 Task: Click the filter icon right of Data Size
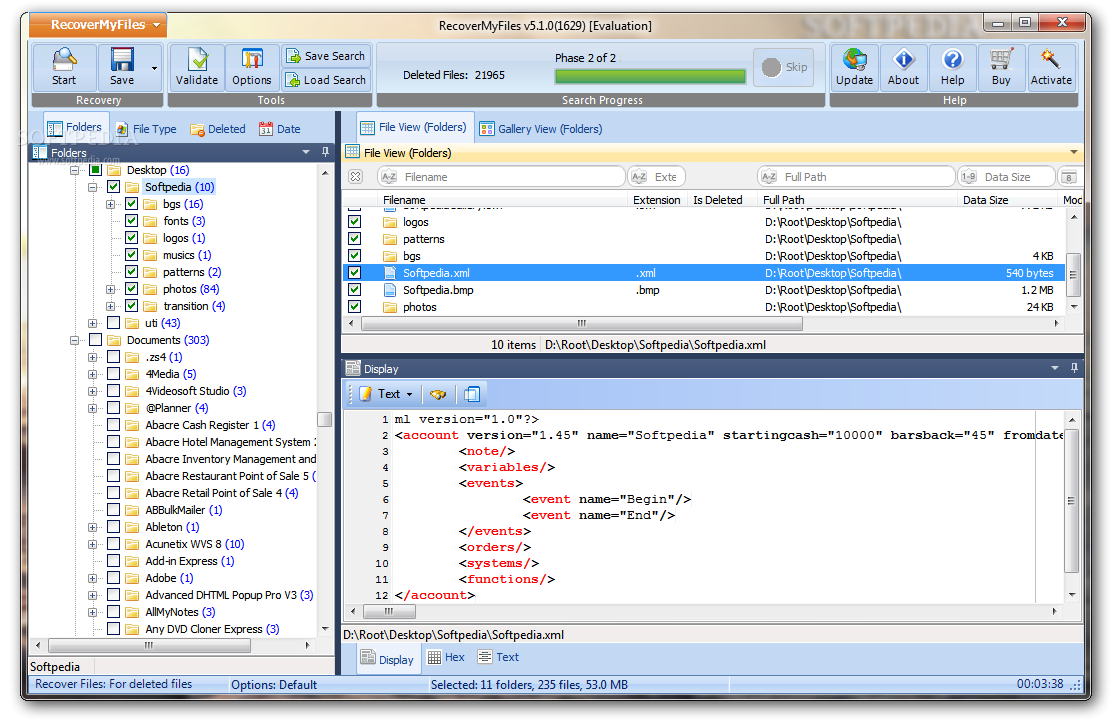click(x=1069, y=177)
